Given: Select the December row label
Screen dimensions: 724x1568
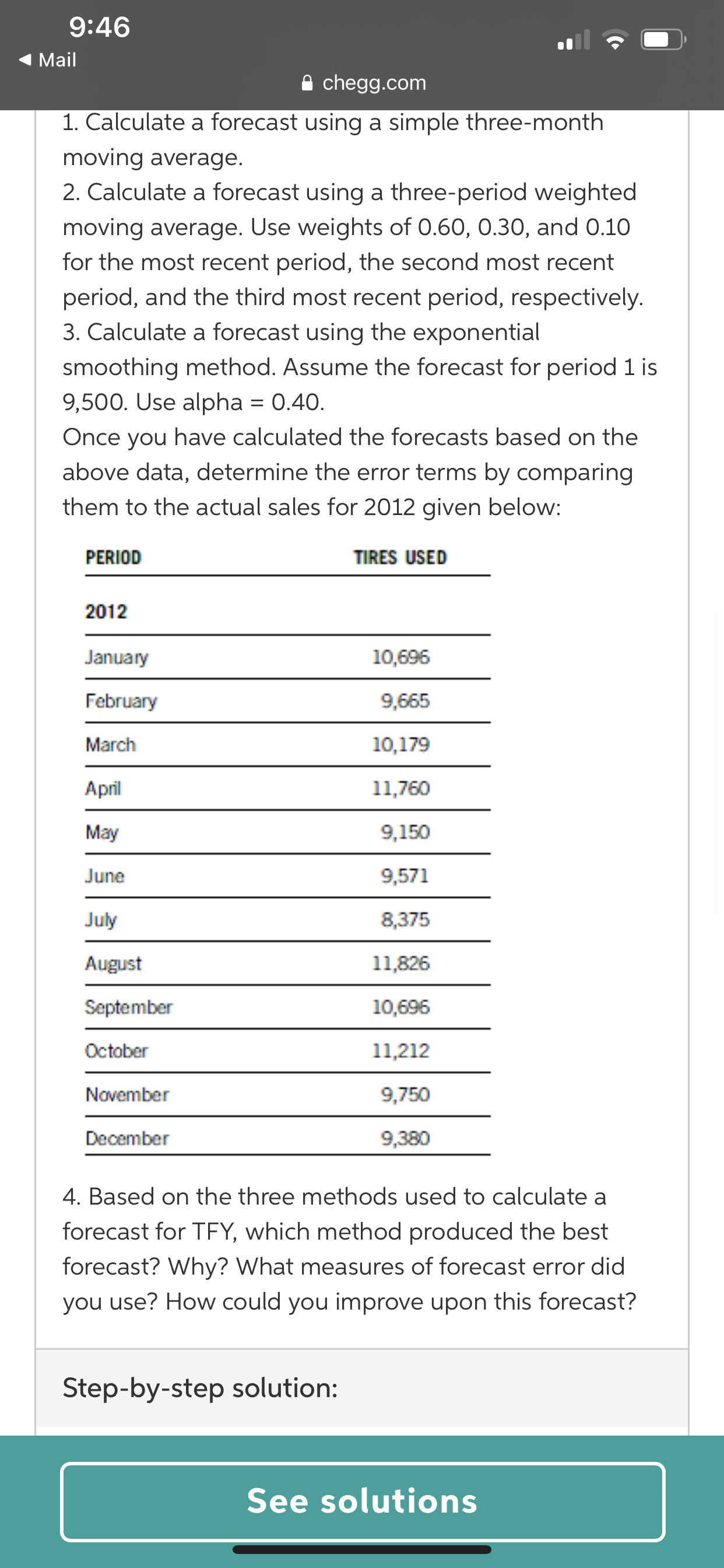Looking at the screenshot, I should pyautogui.click(x=127, y=1139).
